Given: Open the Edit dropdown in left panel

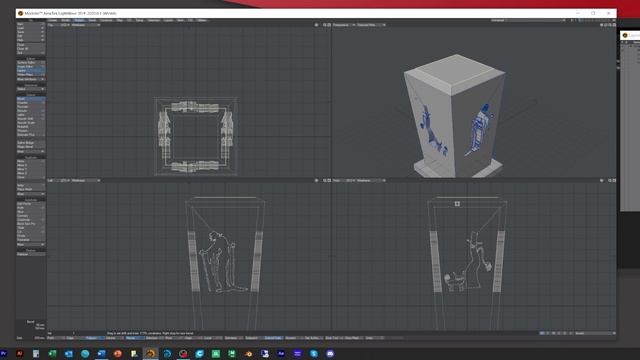Looking at the screenshot, I should [x=31, y=36].
